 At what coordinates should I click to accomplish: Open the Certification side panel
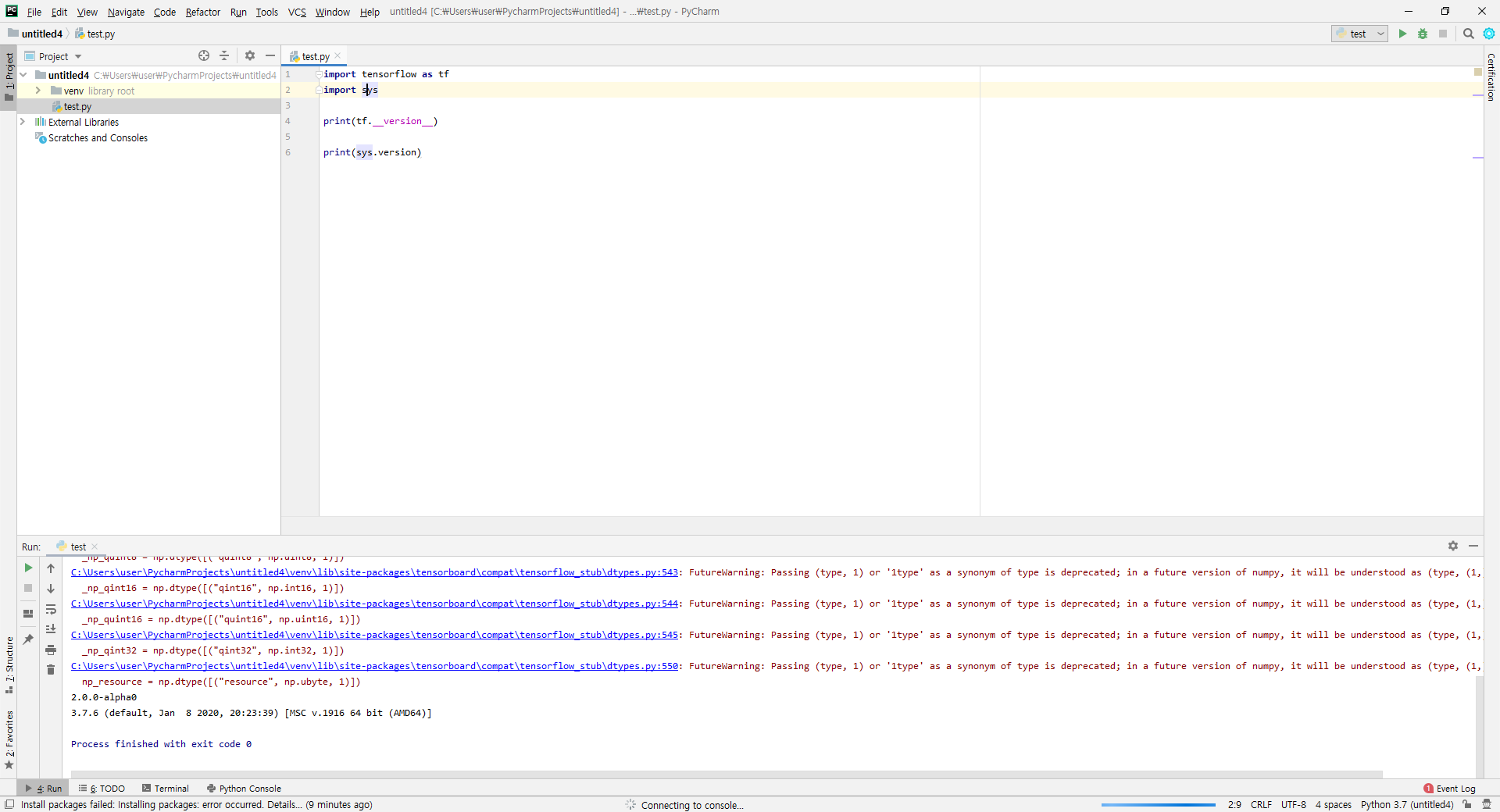click(x=1491, y=77)
